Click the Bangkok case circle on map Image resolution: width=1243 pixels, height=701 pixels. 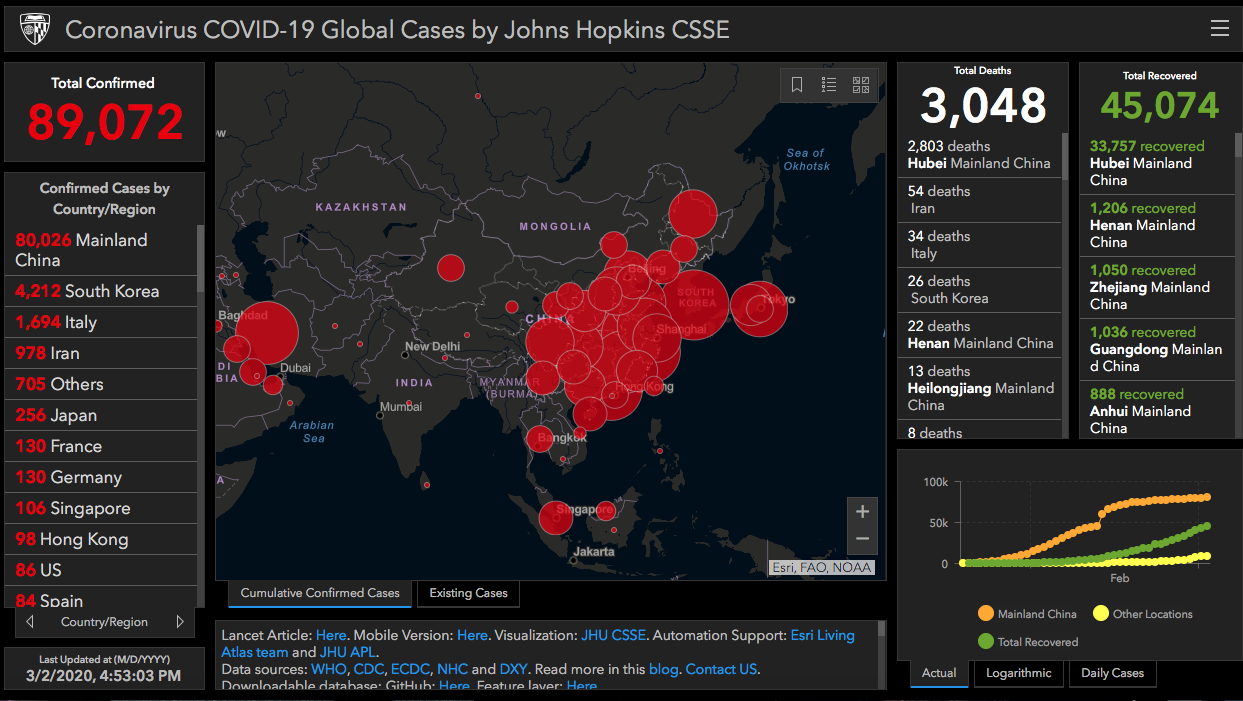[x=541, y=438]
